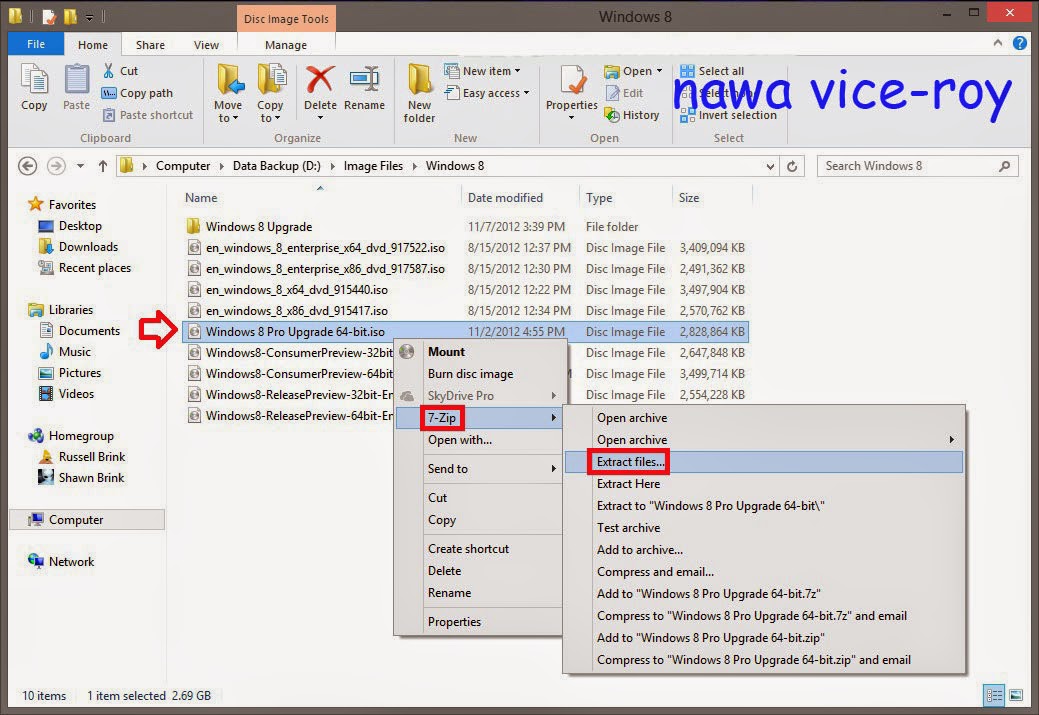Click the Data Backup (D:) breadcrumb

(276, 166)
